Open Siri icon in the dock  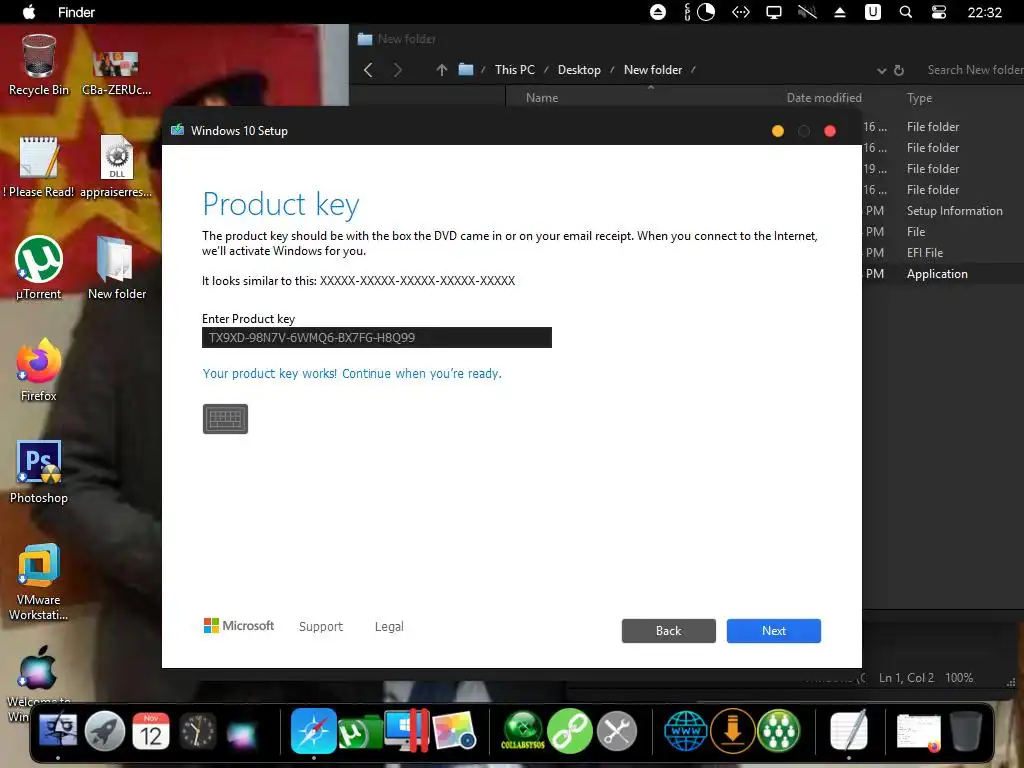click(243, 733)
